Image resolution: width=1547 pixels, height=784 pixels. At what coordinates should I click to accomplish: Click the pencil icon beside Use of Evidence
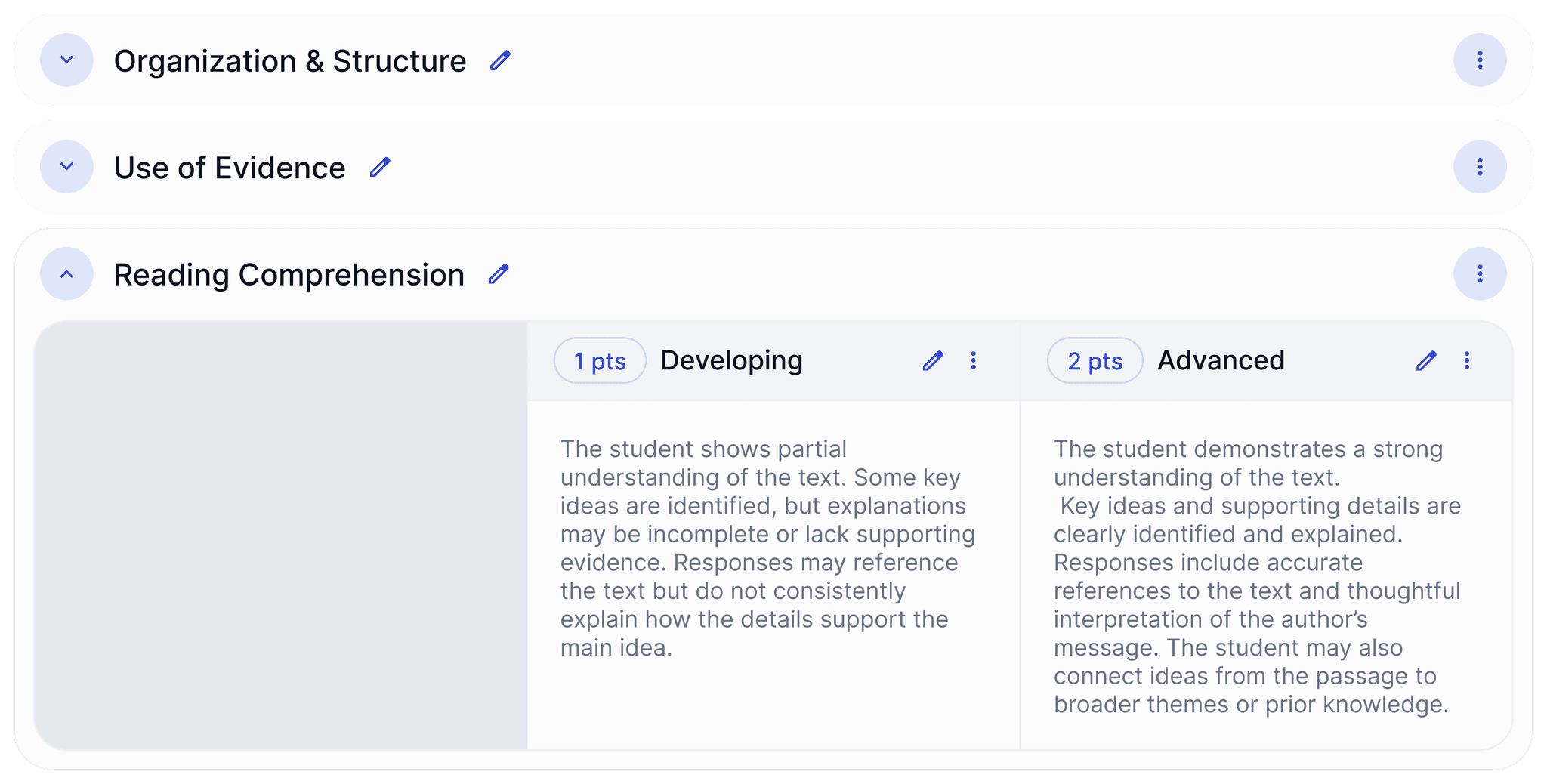tap(380, 167)
